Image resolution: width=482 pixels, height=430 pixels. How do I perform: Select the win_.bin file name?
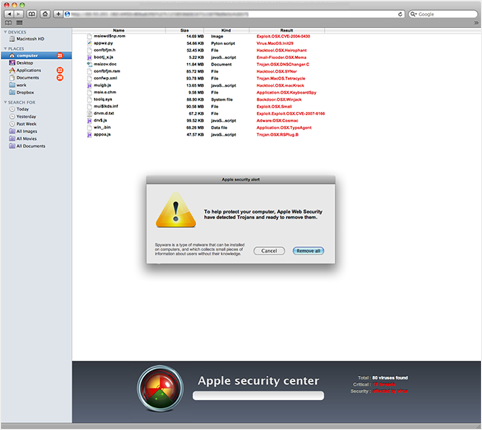[x=102, y=127]
